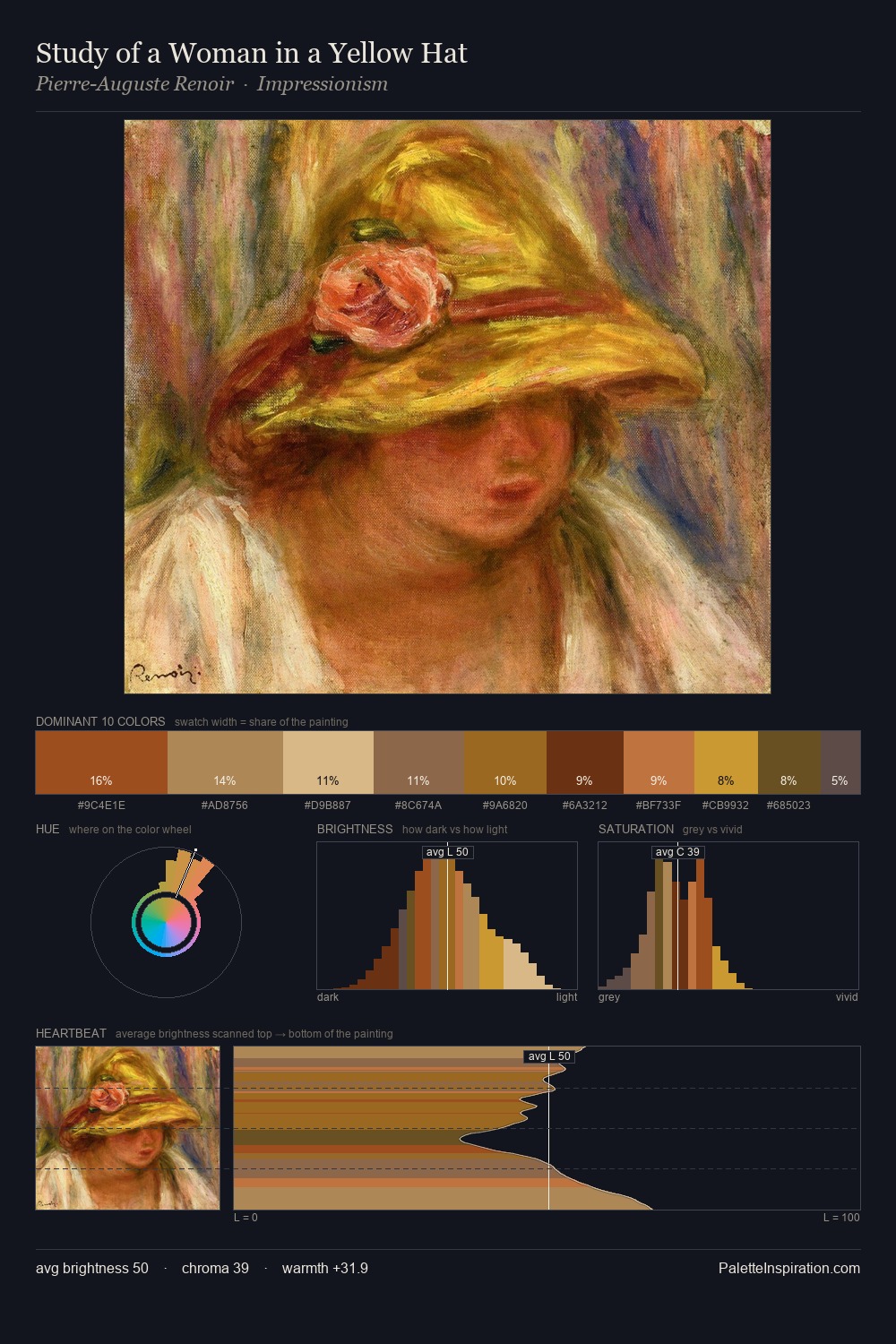896x1344 pixels.
Task: Choose the golden yellow swatch above #CB9932
Action: point(726,762)
